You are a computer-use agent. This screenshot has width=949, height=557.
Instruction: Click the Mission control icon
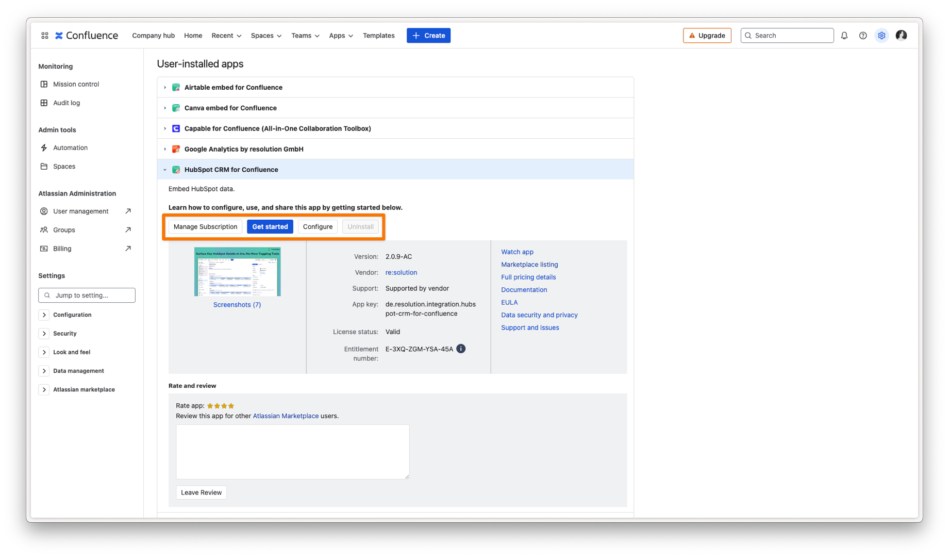click(44, 84)
